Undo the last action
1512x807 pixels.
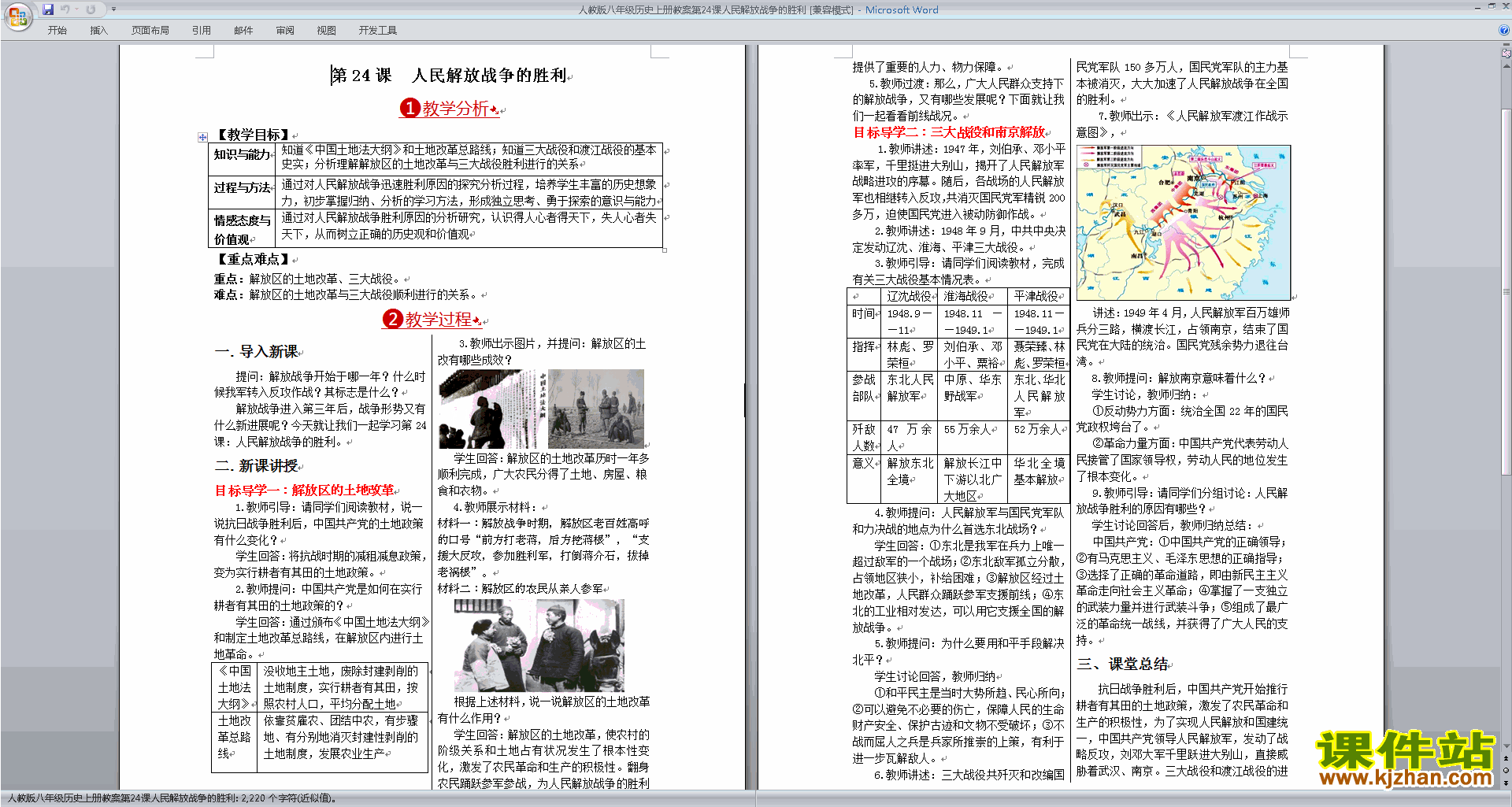point(65,9)
